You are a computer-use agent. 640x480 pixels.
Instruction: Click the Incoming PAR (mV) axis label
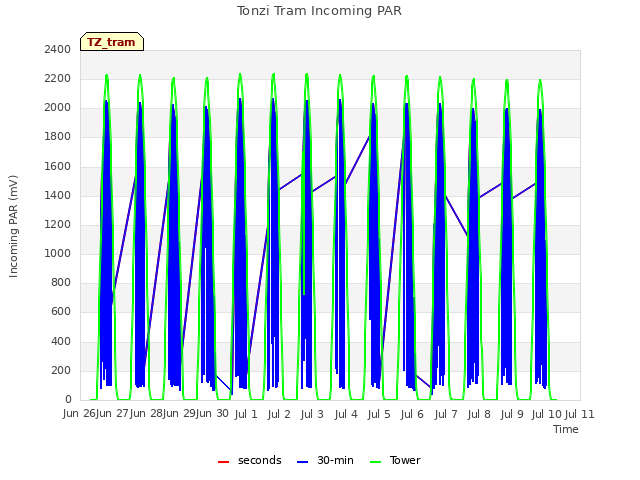[13, 226]
